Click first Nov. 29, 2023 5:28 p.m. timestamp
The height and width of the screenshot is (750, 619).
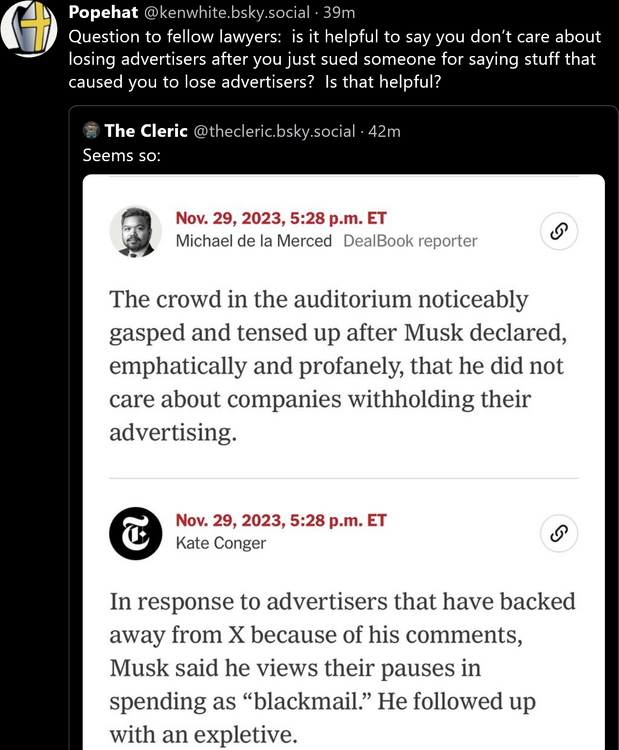point(280,218)
